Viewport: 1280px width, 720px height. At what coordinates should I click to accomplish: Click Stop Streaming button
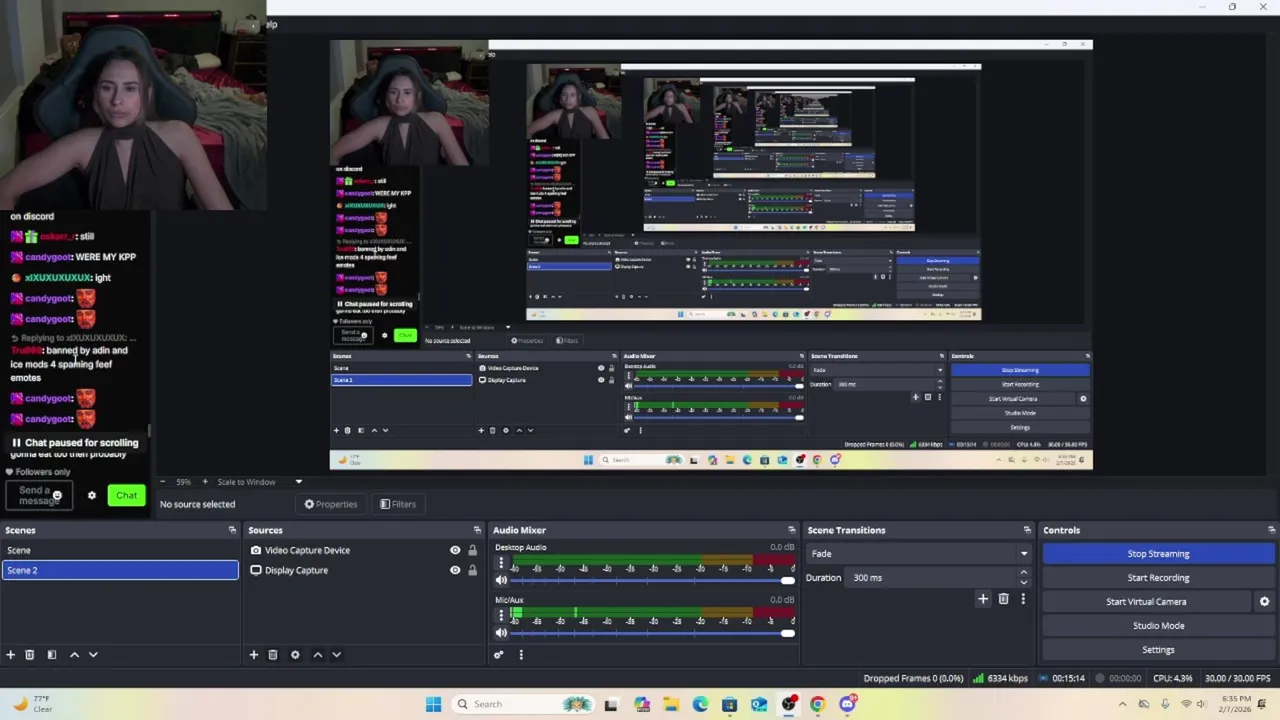coord(1158,554)
